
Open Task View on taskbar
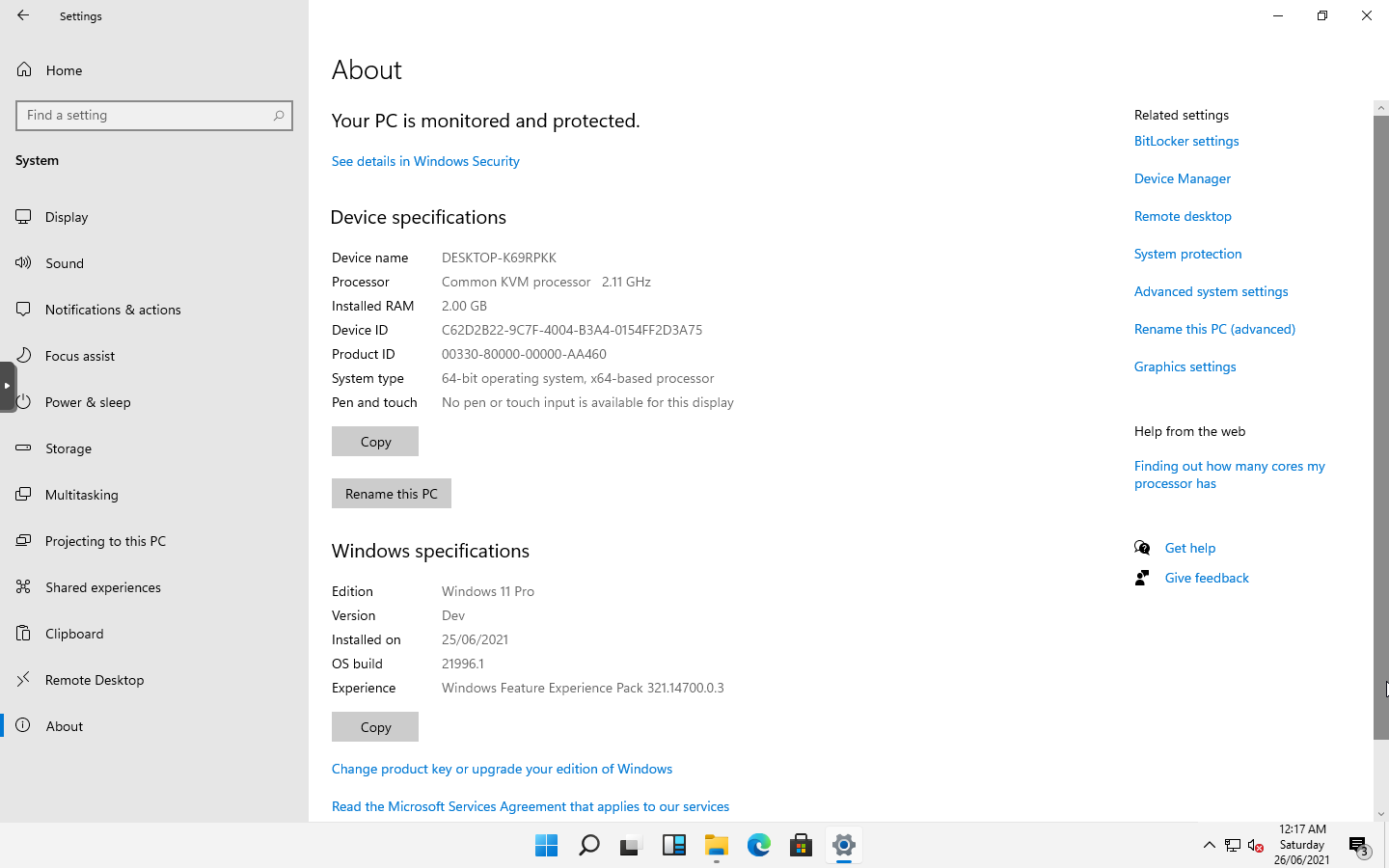tap(631, 846)
